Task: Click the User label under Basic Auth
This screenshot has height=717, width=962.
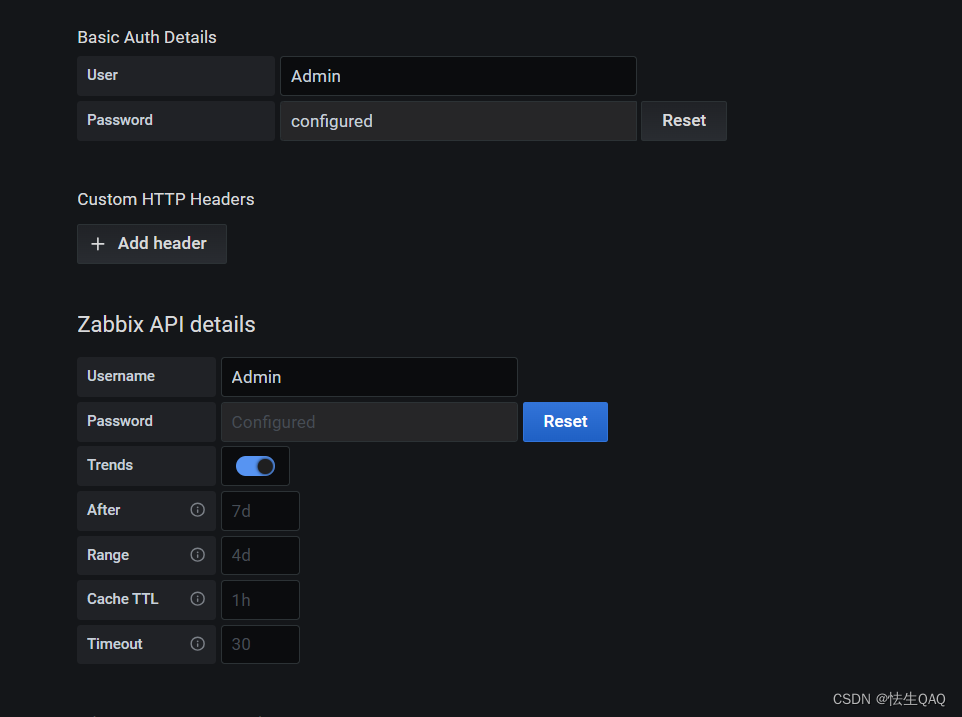Action: coord(102,75)
